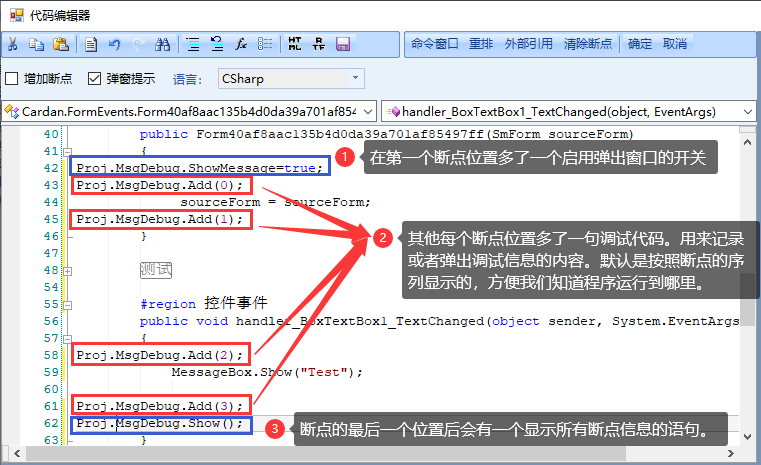
Task: Click the "#region 控件事件" line
Action: pos(203,303)
